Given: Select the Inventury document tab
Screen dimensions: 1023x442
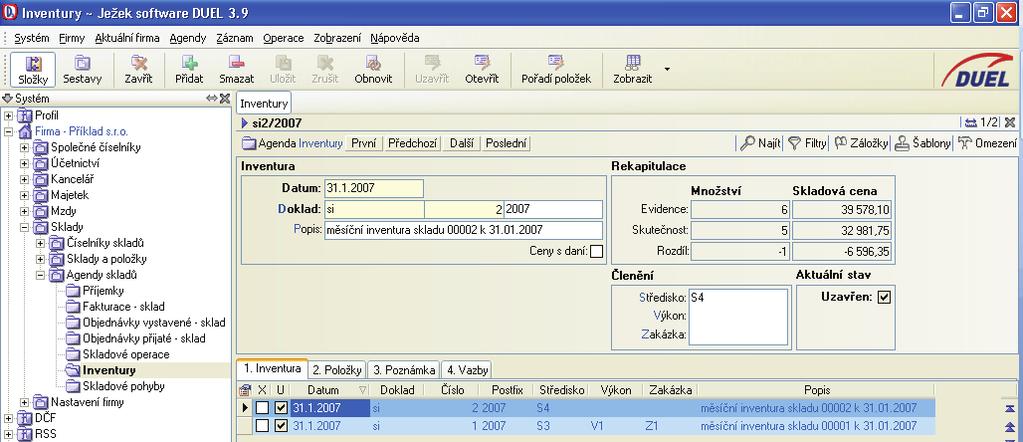Looking at the screenshot, I should tap(264, 104).
